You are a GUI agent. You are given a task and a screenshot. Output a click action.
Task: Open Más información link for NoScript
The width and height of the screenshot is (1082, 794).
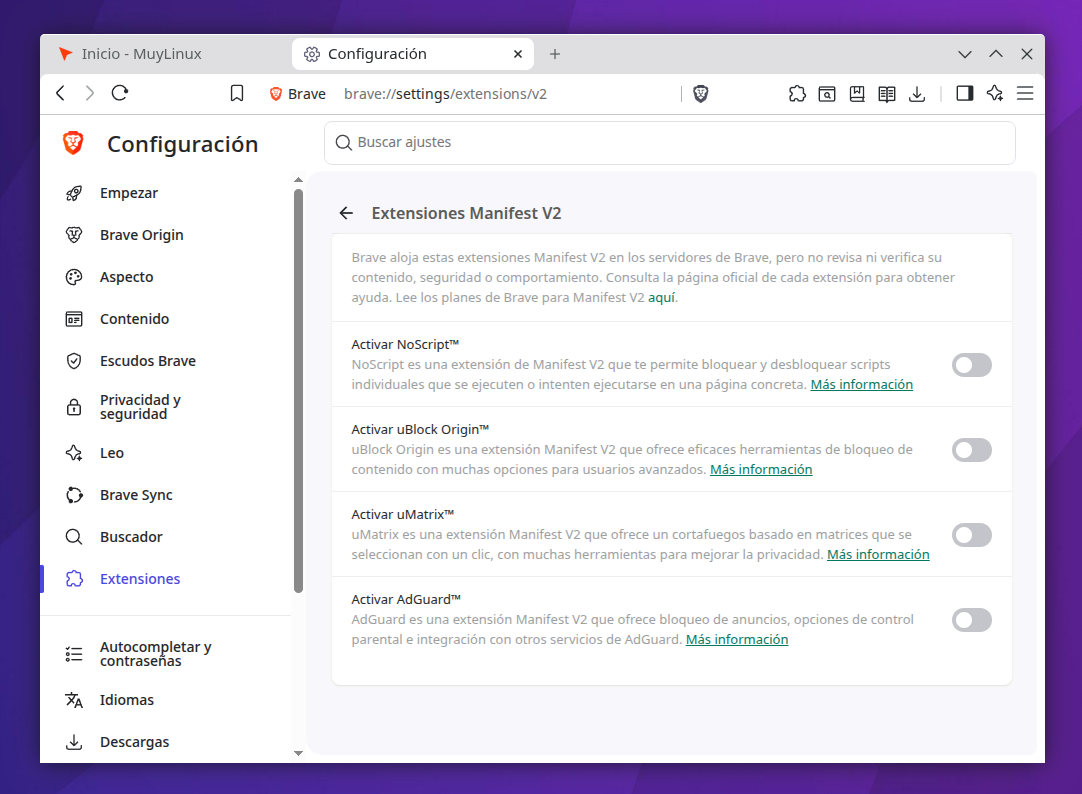861,384
